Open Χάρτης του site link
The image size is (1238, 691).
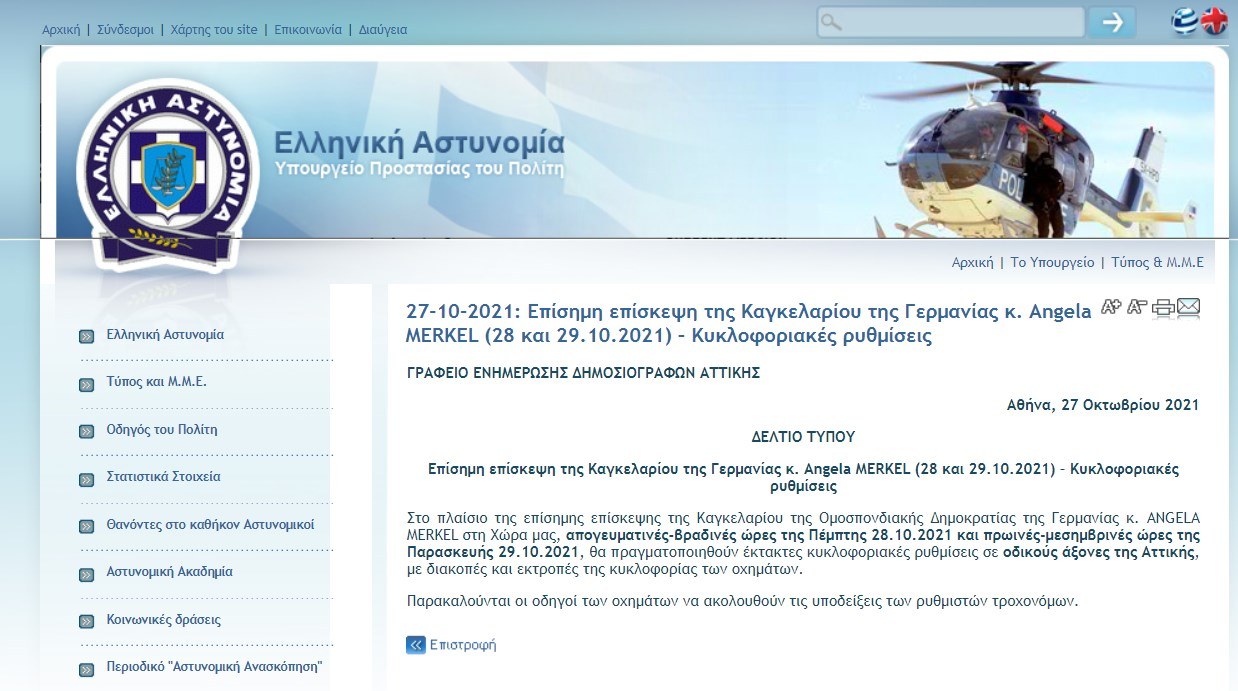pos(214,30)
